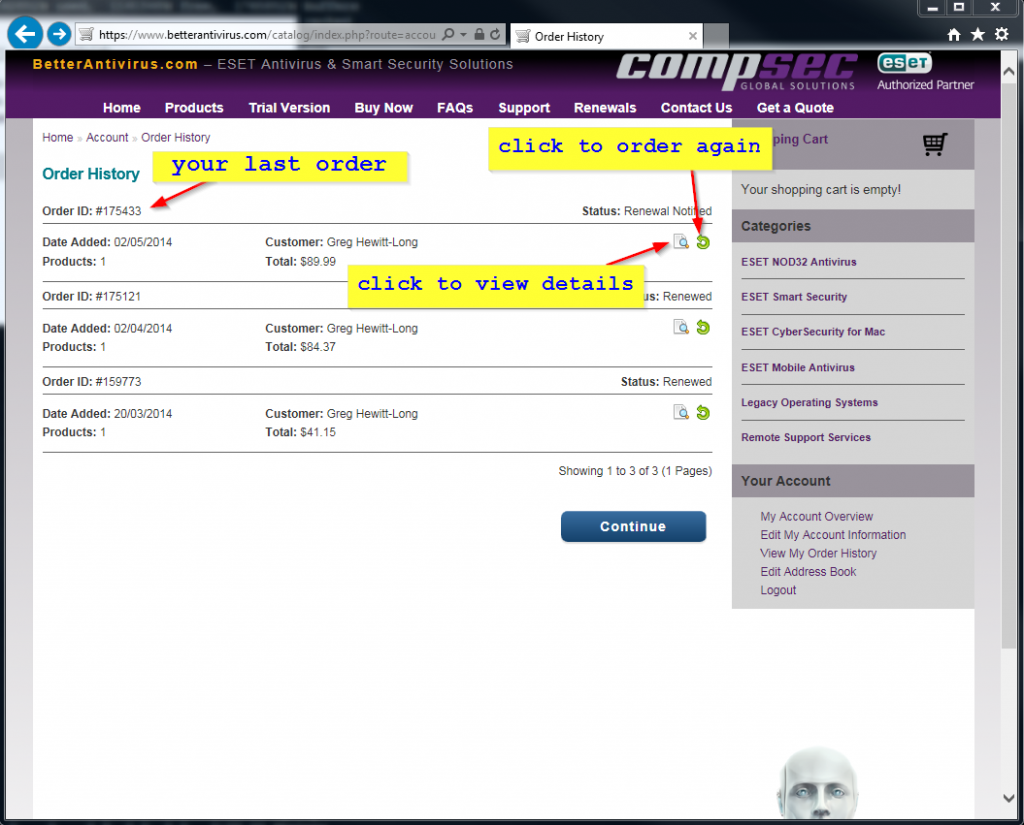Screen dimensions: 1024x825
Task: Reorder order #175121 with green arrow icon
Action: click(703, 327)
